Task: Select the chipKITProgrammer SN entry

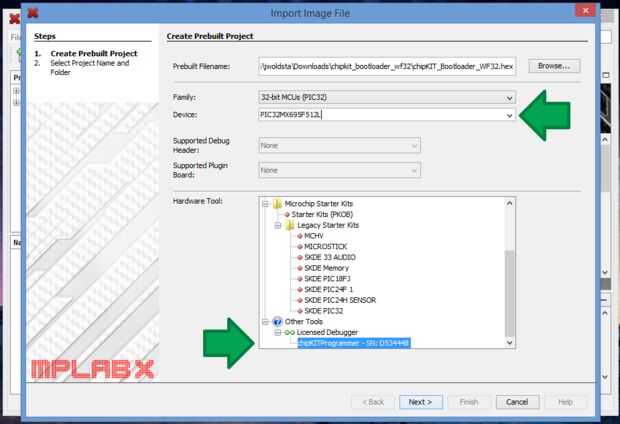Action: [354, 343]
